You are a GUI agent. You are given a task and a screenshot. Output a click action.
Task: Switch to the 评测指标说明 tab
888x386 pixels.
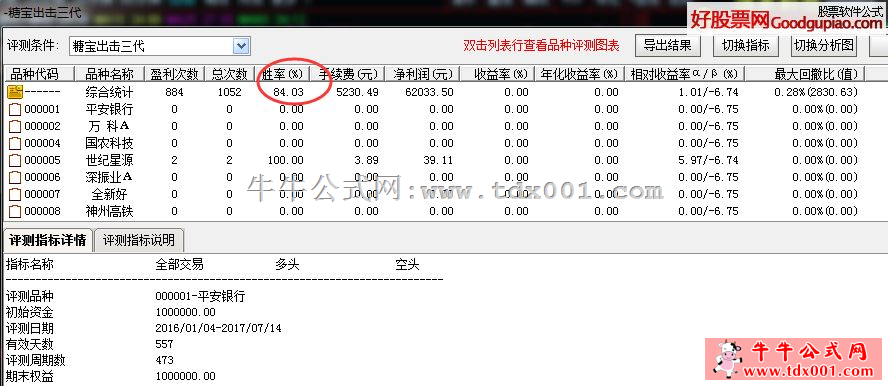click(139, 241)
